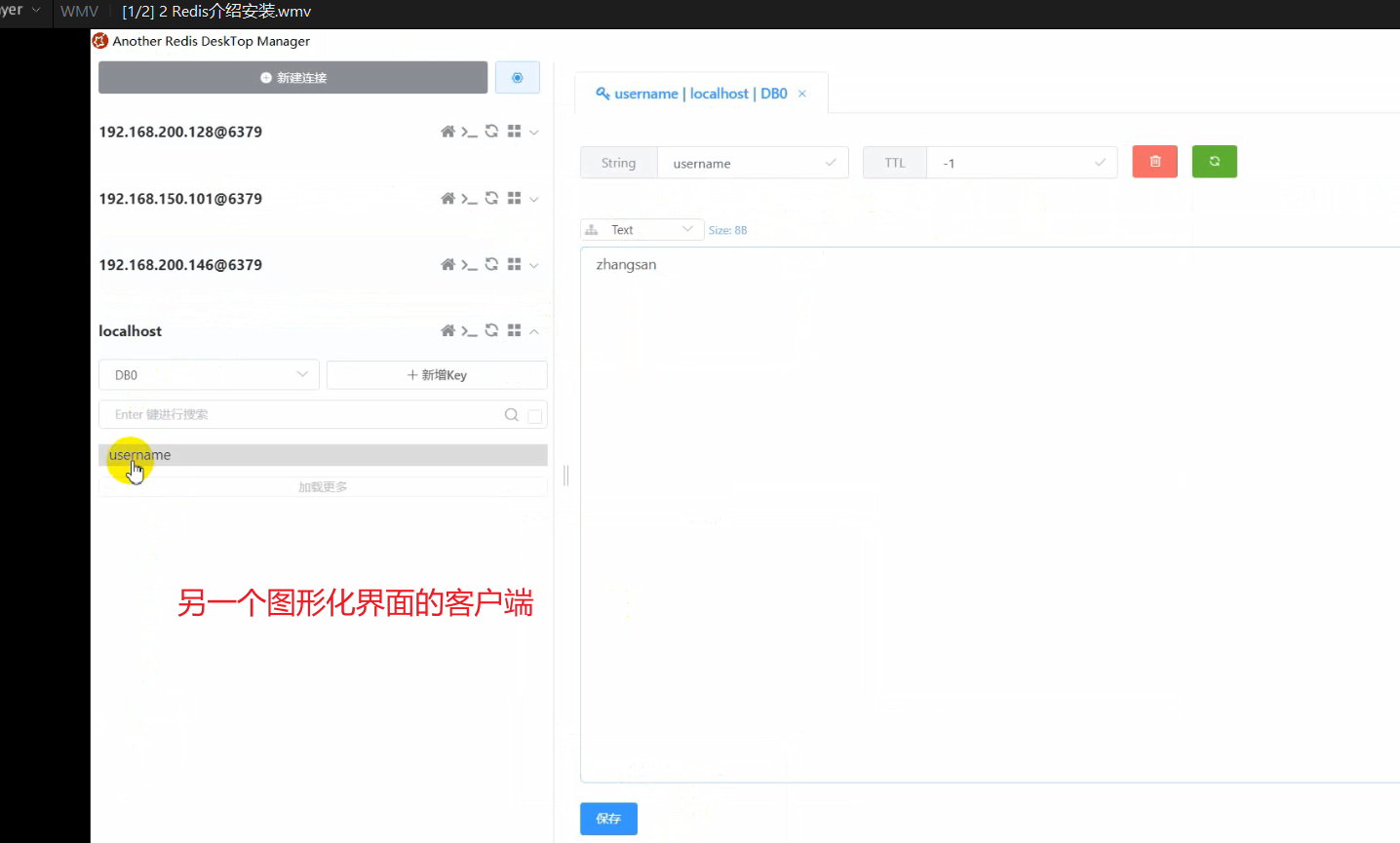
Task: Click the WMV label in player bar
Action: coord(80,12)
